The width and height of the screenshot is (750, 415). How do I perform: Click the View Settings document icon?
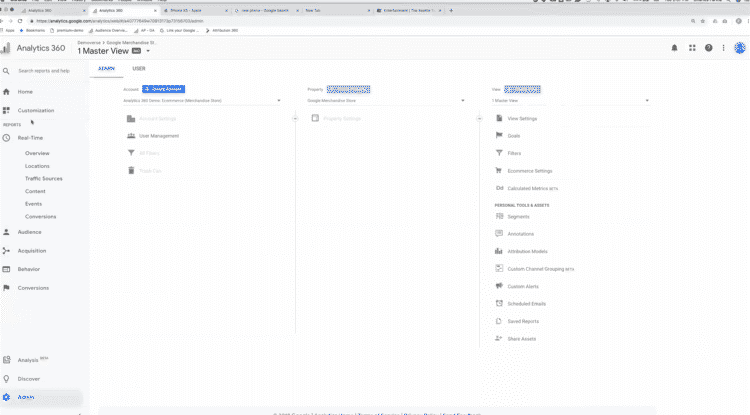point(499,118)
